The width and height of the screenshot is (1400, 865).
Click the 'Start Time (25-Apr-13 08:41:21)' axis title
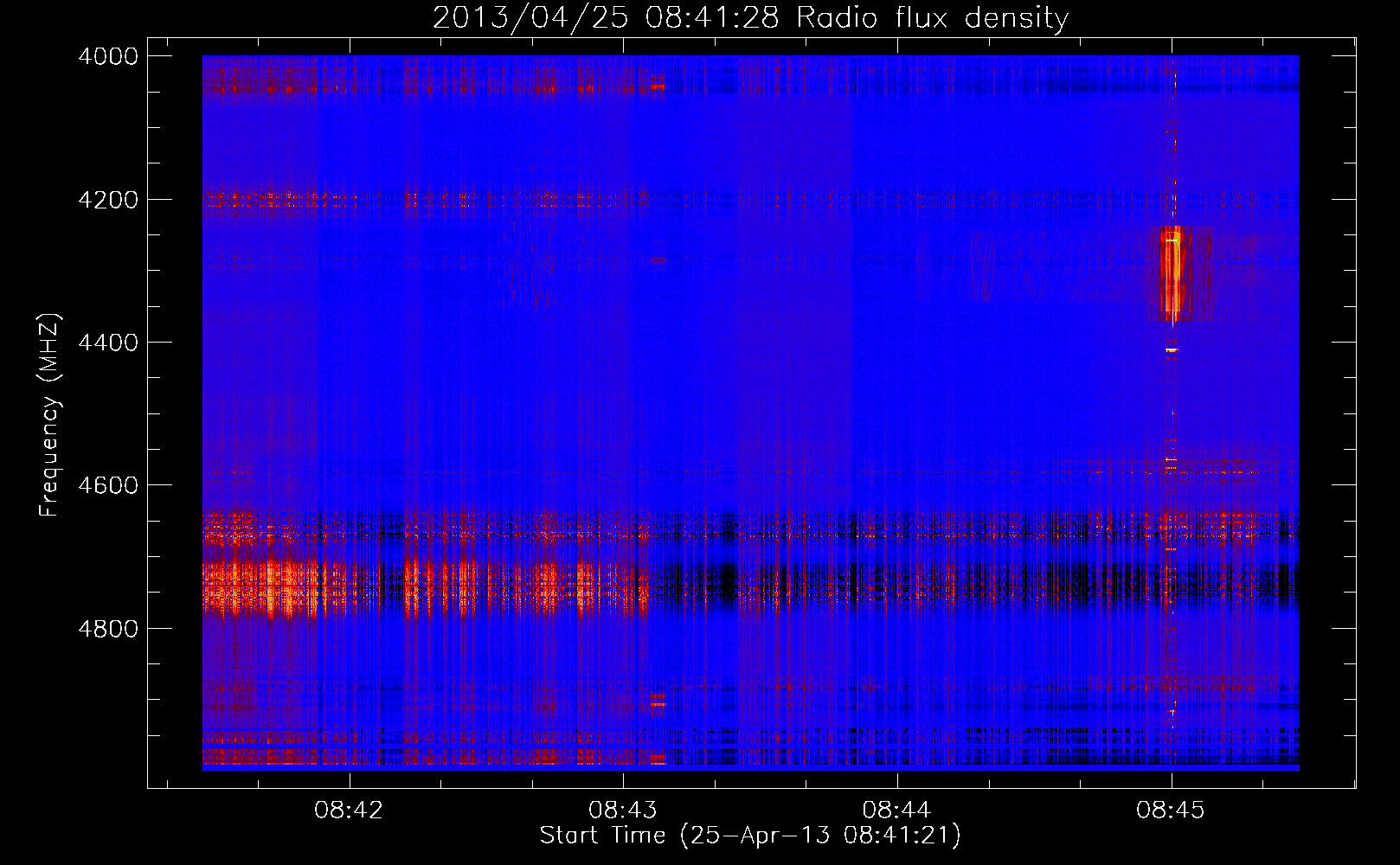[750, 836]
